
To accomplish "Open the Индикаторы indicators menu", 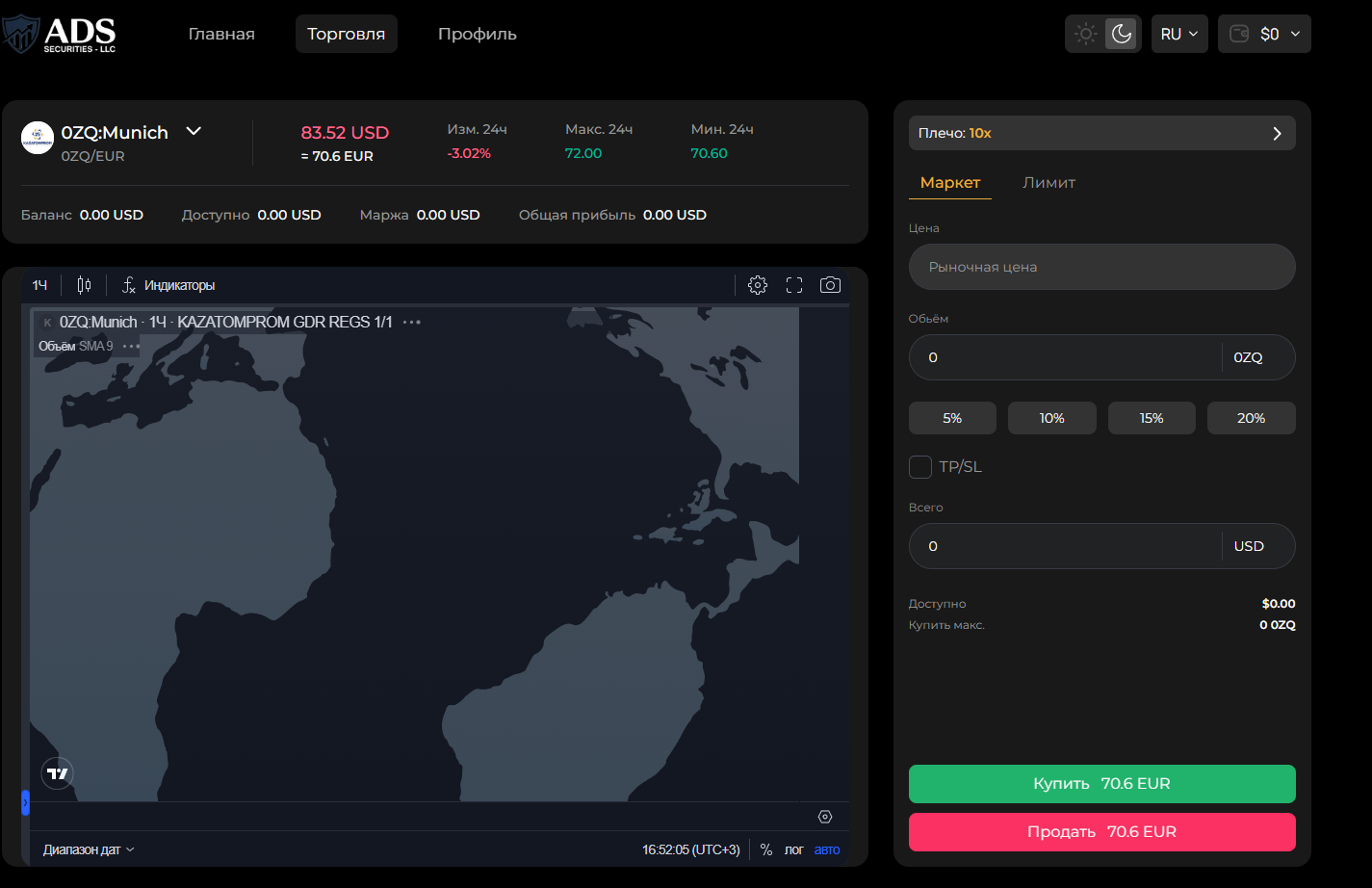I will [x=168, y=285].
